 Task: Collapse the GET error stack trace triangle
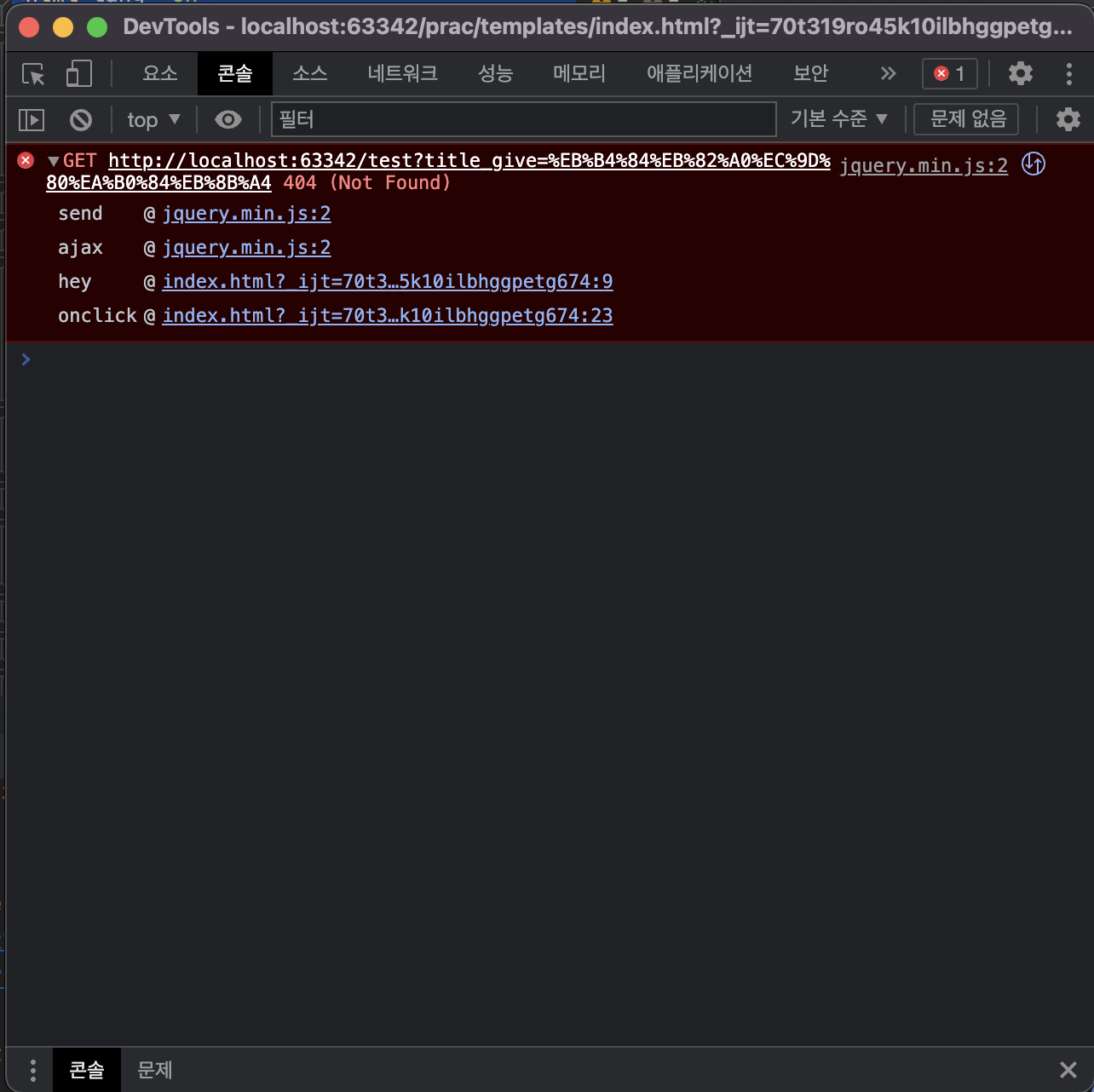[x=54, y=161]
